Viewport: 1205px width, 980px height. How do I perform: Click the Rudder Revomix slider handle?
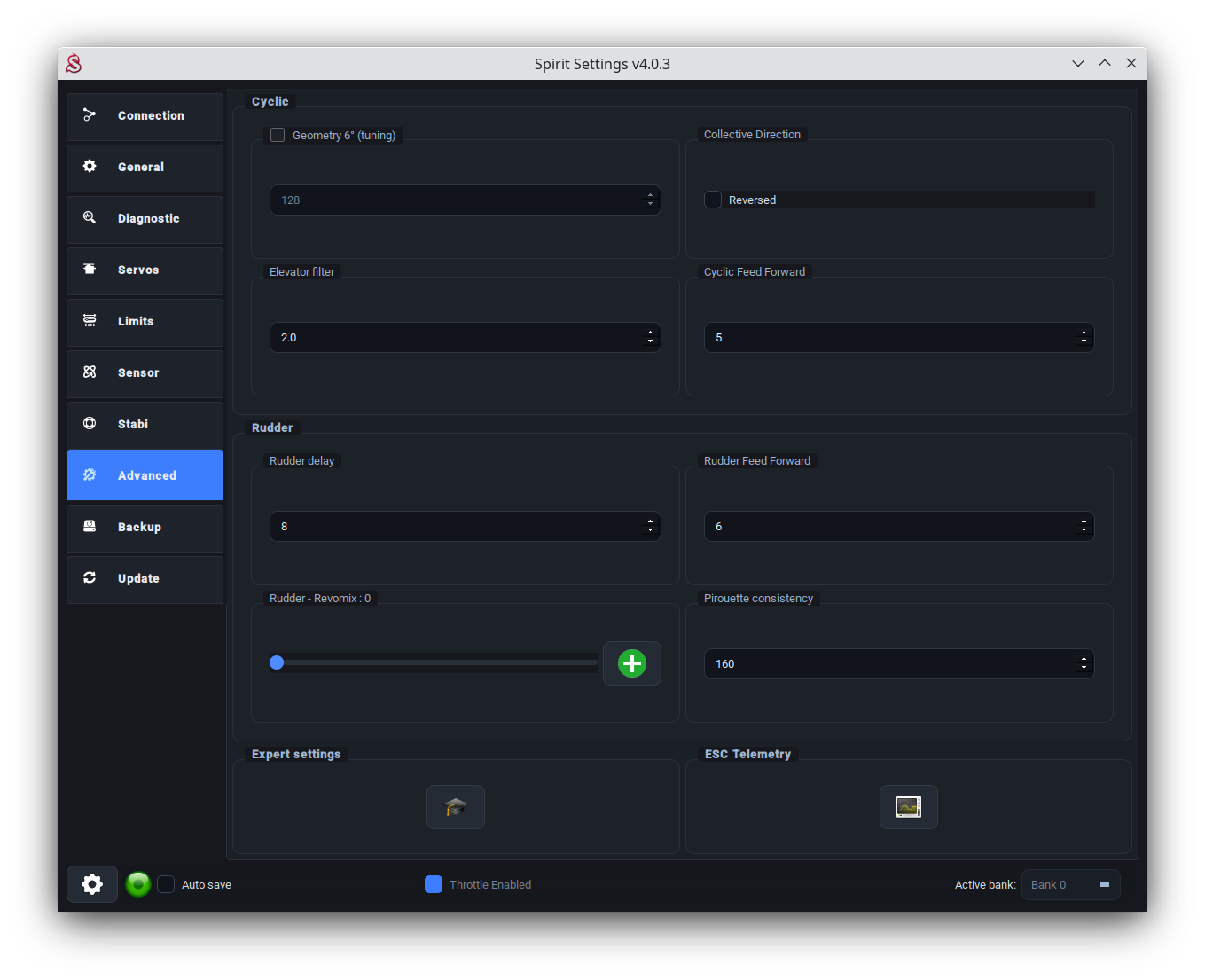click(x=277, y=663)
